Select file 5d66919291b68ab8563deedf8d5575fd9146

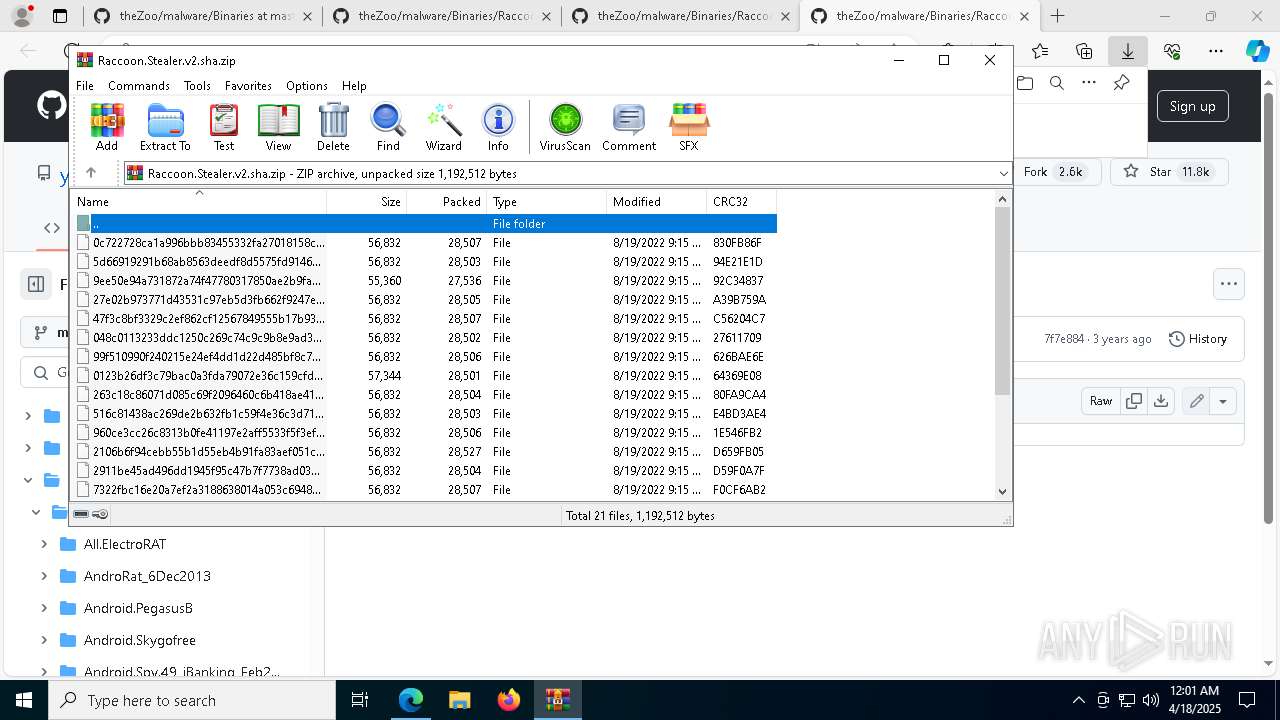coord(424,262)
